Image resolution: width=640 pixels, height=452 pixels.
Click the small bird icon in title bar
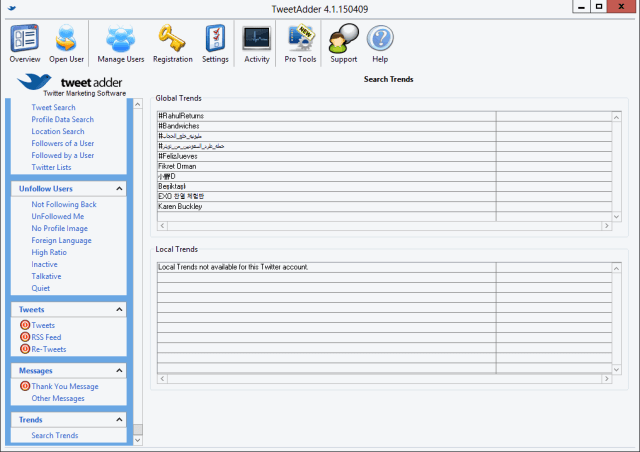[x=12, y=8]
